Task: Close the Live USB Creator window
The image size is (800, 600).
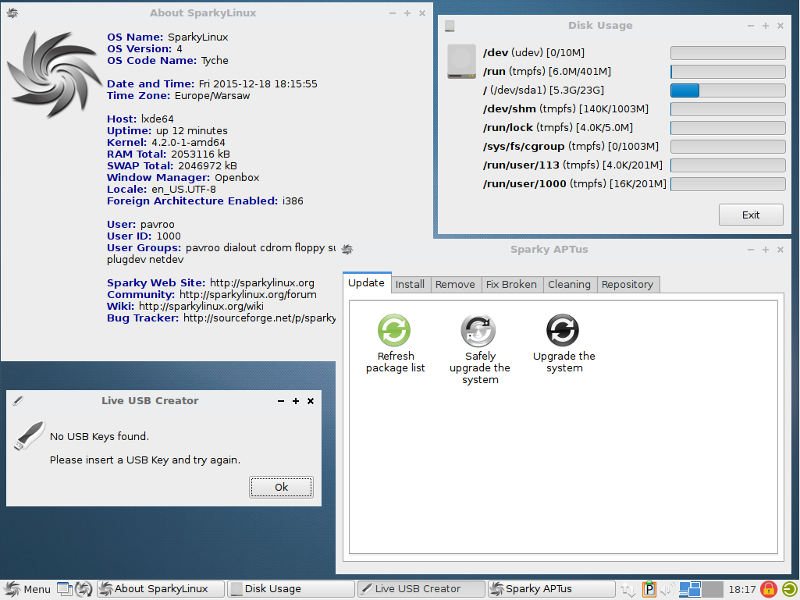Action: point(310,401)
